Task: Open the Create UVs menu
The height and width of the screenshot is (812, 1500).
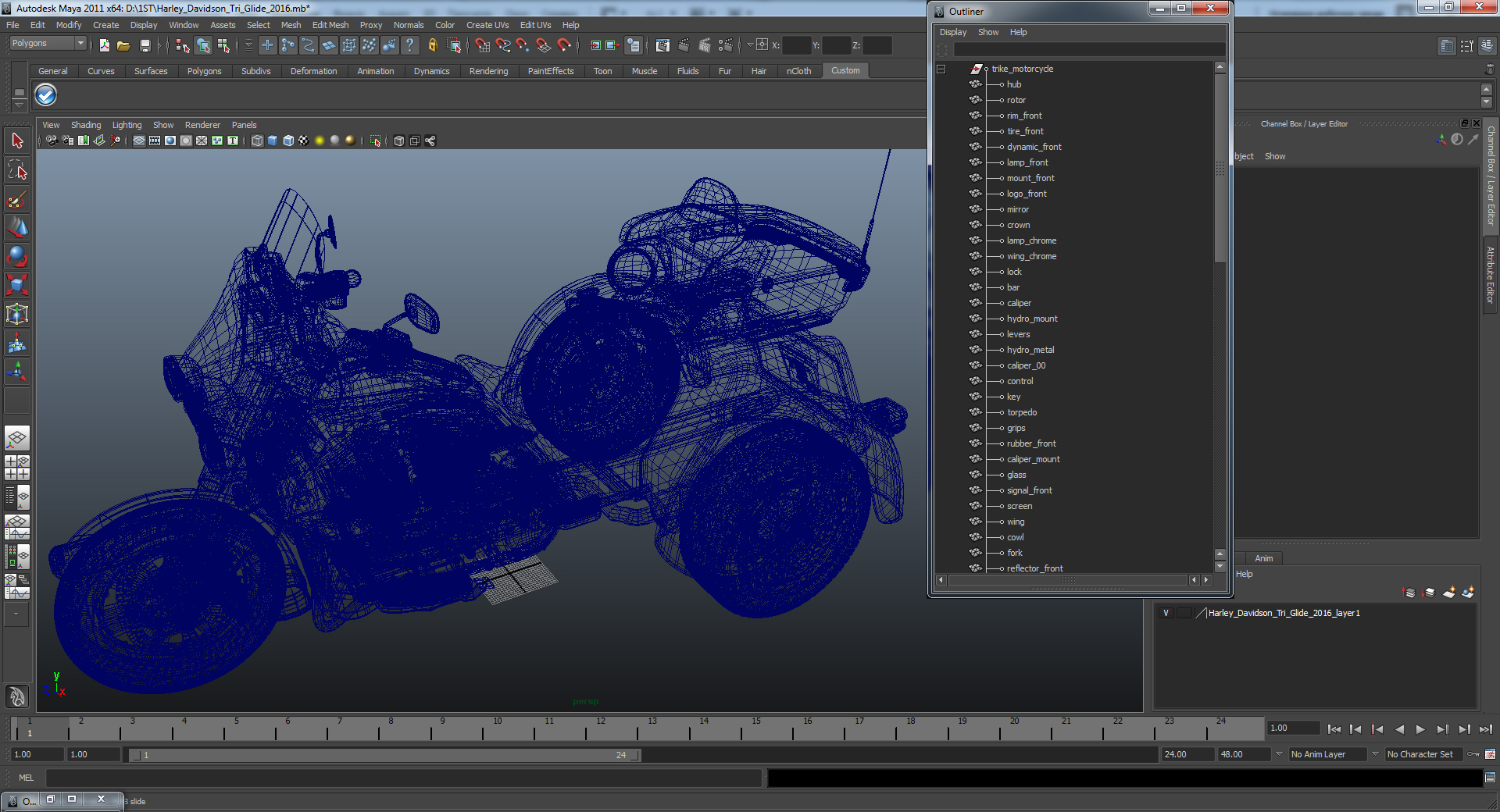Action: click(487, 25)
